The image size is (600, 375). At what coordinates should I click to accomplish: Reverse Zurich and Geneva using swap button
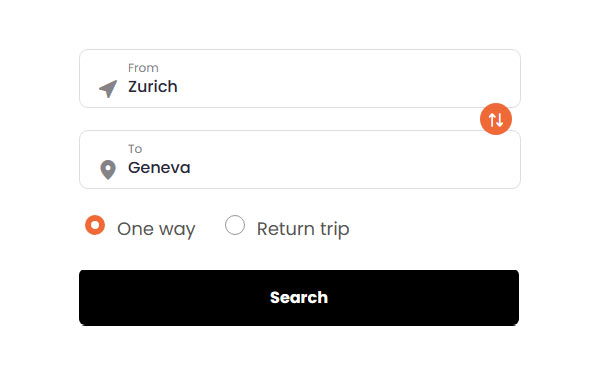(496, 119)
